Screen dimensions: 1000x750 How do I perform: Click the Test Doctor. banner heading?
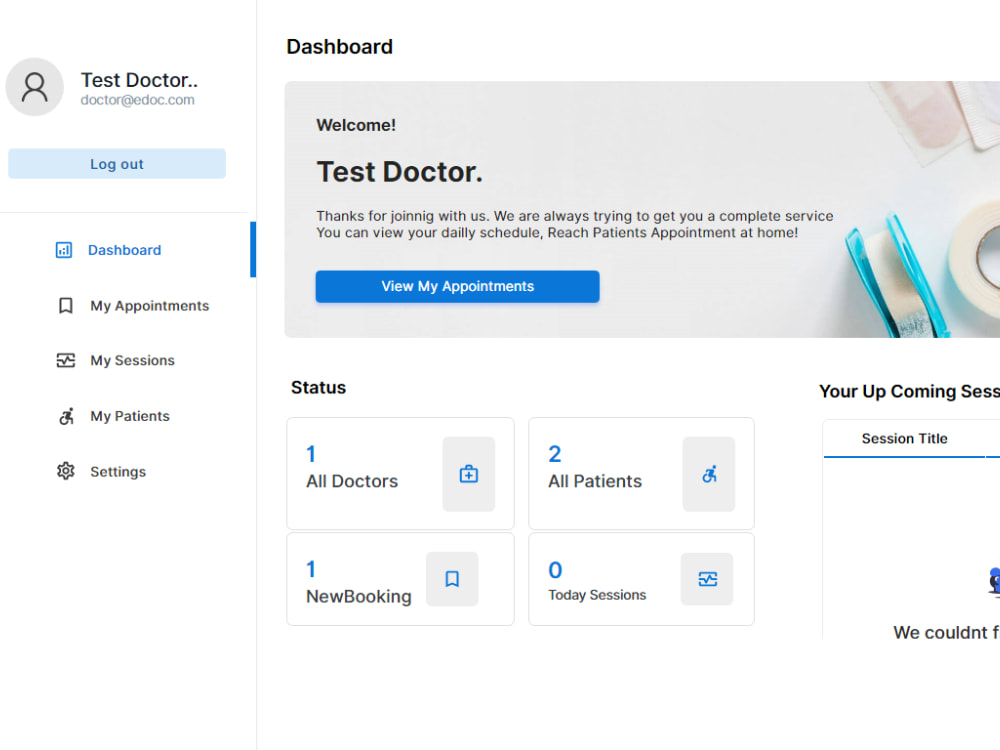tap(400, 172)
